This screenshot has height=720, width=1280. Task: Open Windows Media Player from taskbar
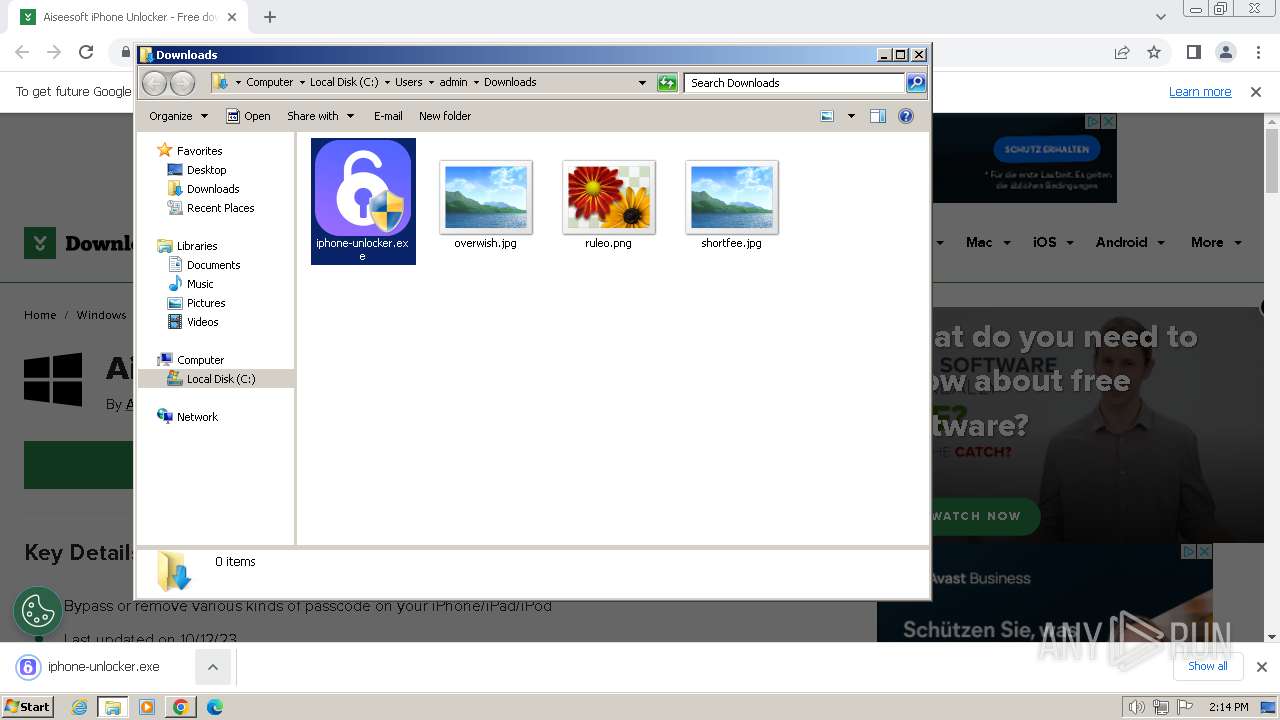point(147,707)
